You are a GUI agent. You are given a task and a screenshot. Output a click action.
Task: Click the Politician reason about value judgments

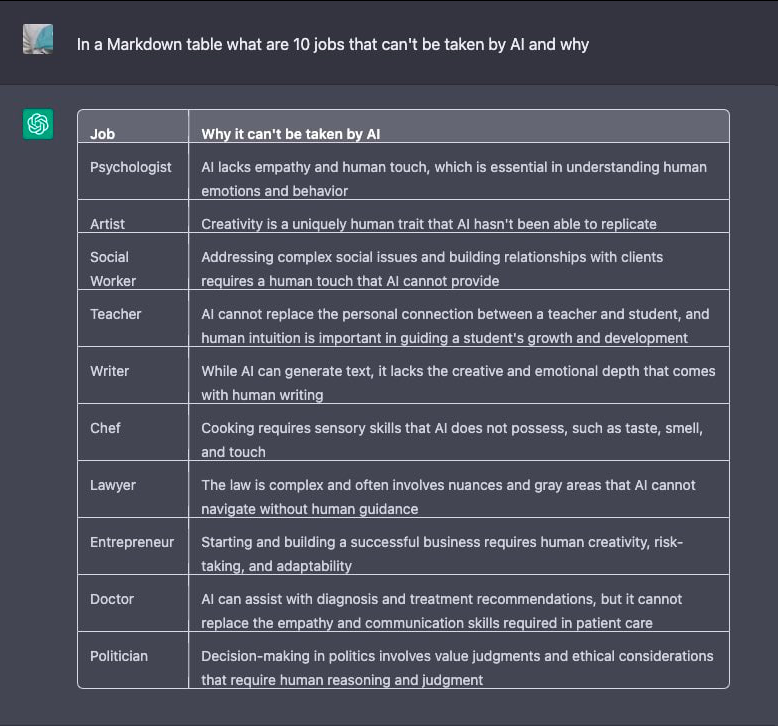tap(457, 667)
